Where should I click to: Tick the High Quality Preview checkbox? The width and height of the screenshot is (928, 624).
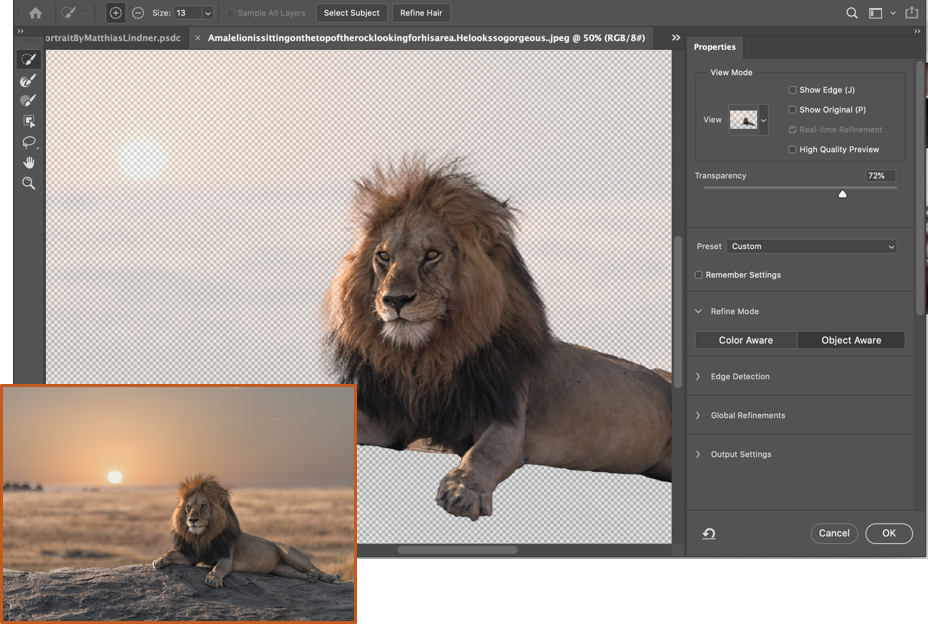click(793, 149)
